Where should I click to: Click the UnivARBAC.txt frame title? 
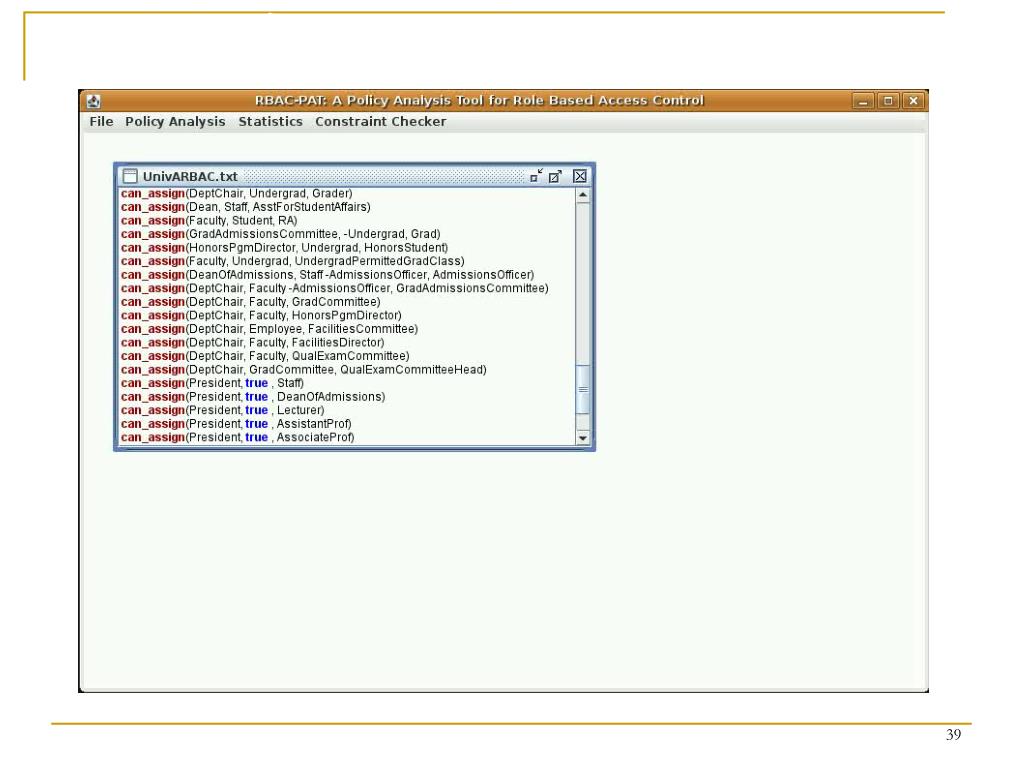coord(190,176)
